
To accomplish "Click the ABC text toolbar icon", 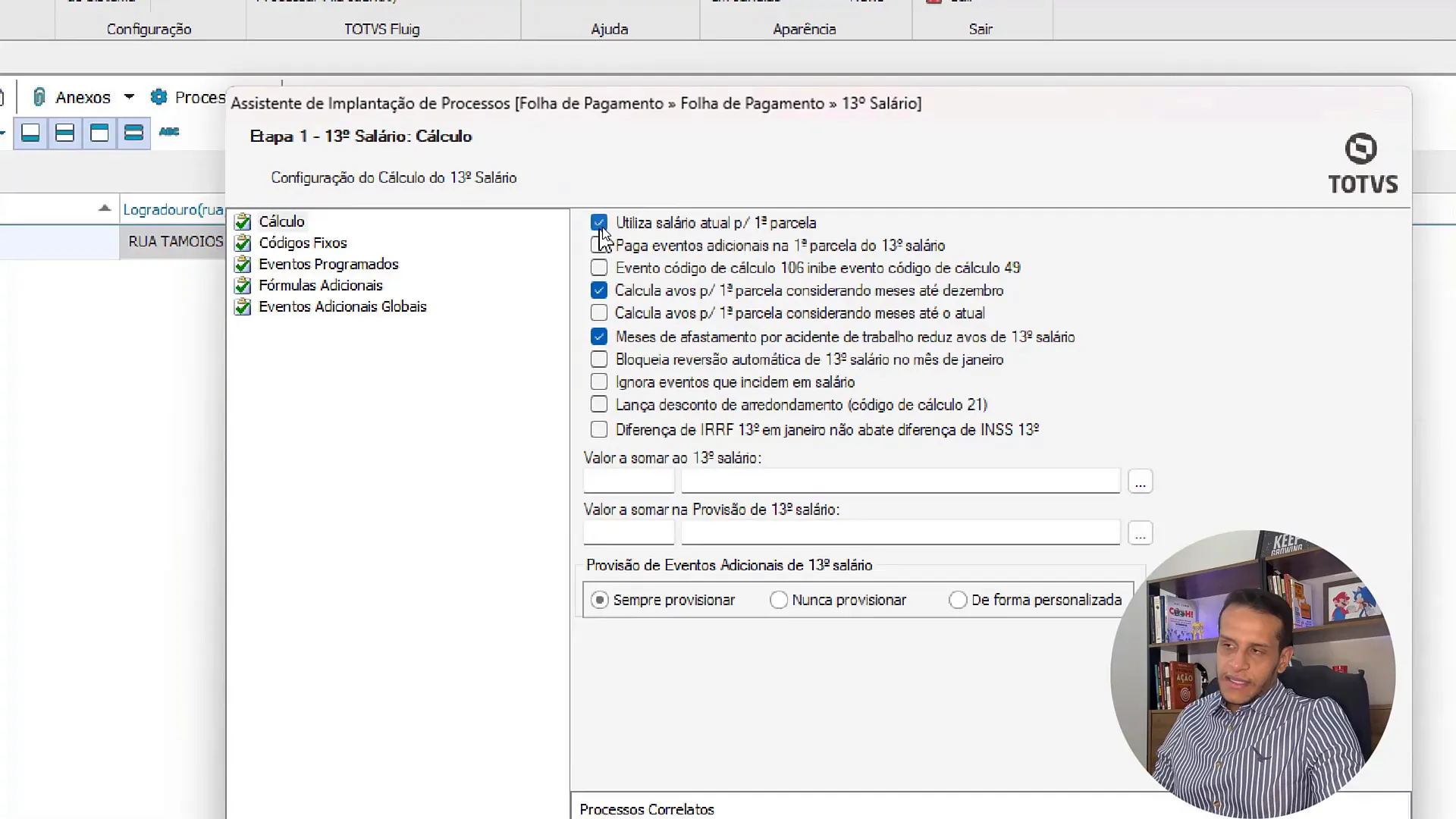I will (x=168, y=132).
